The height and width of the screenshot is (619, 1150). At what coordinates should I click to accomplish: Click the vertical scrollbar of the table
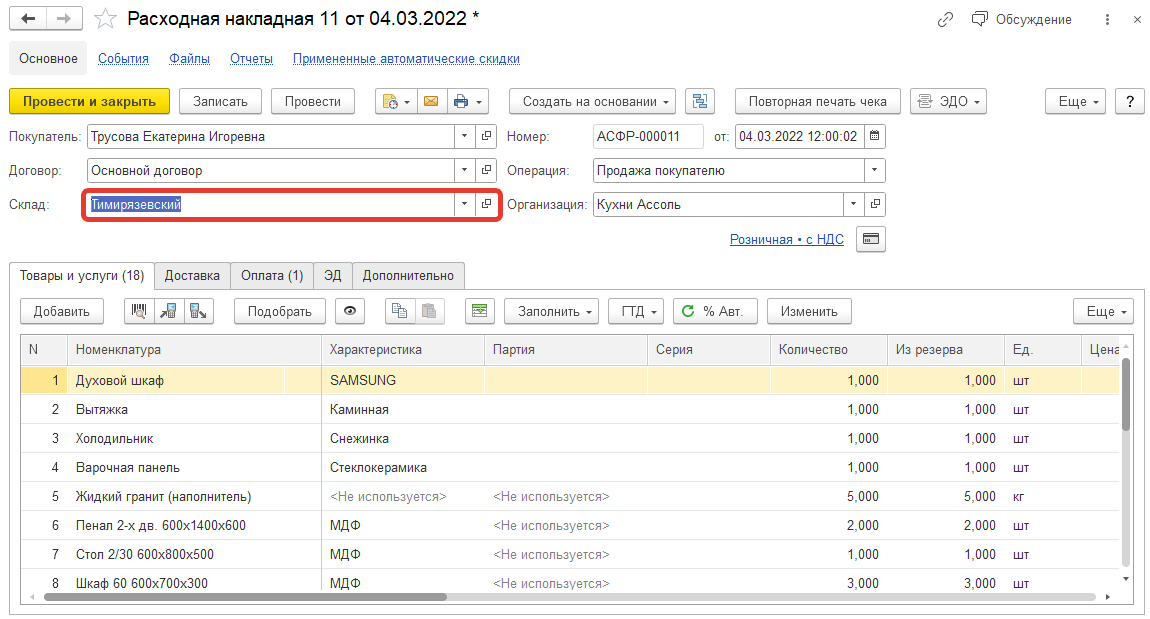[x=1126, y=393]
